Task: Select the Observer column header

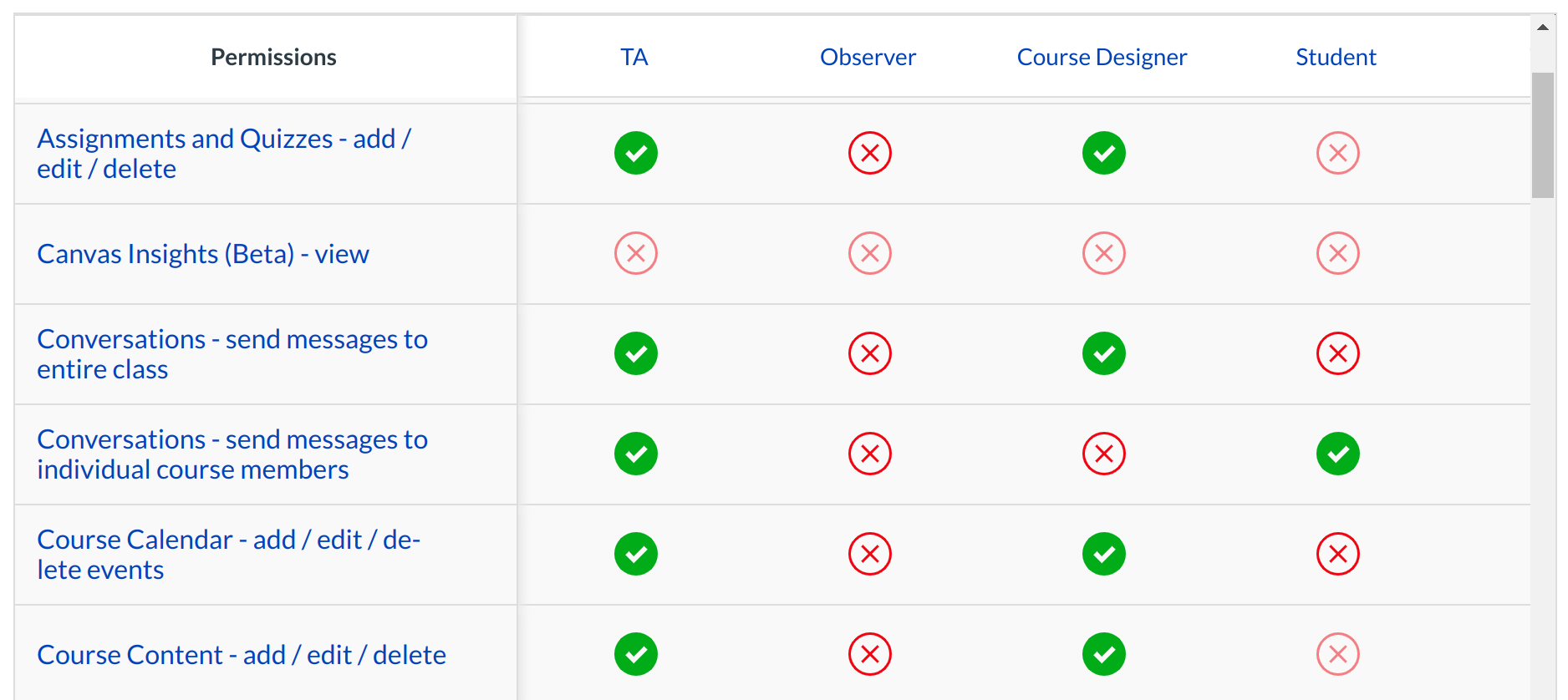Action: 868,57
